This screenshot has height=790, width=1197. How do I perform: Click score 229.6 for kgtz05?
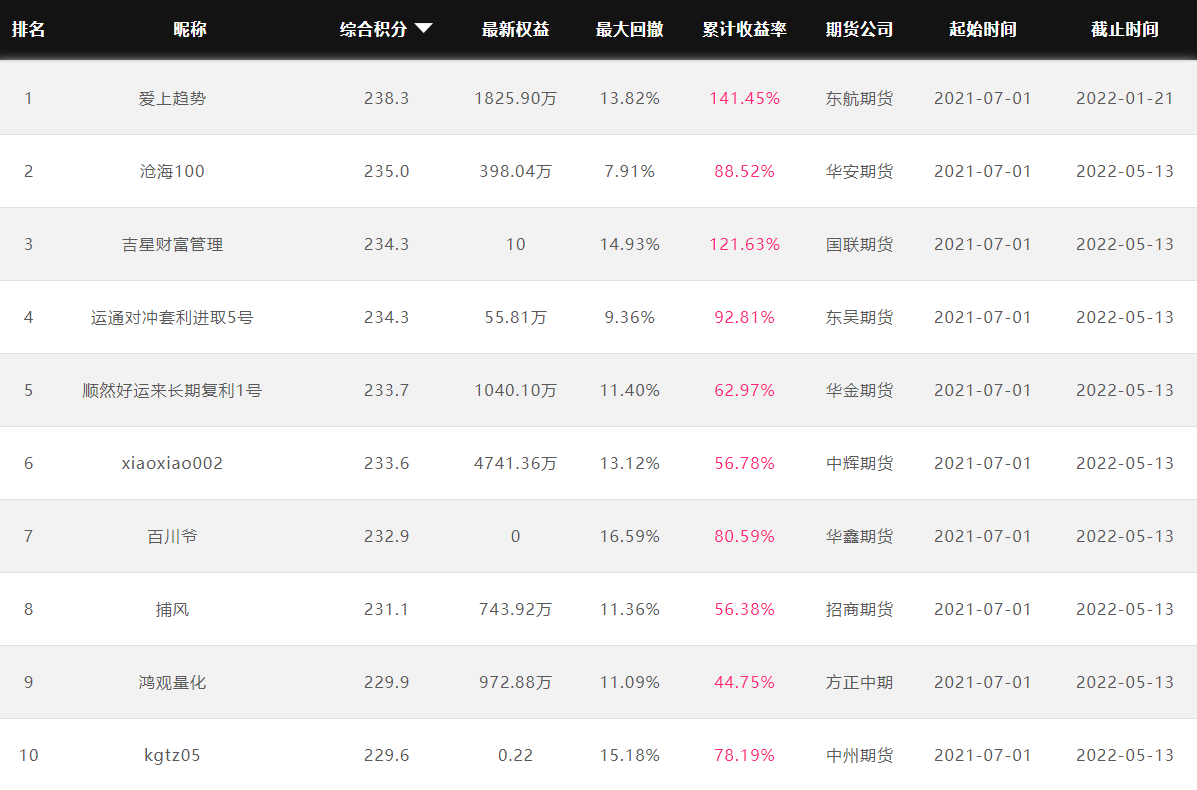[x=386, y=756]
